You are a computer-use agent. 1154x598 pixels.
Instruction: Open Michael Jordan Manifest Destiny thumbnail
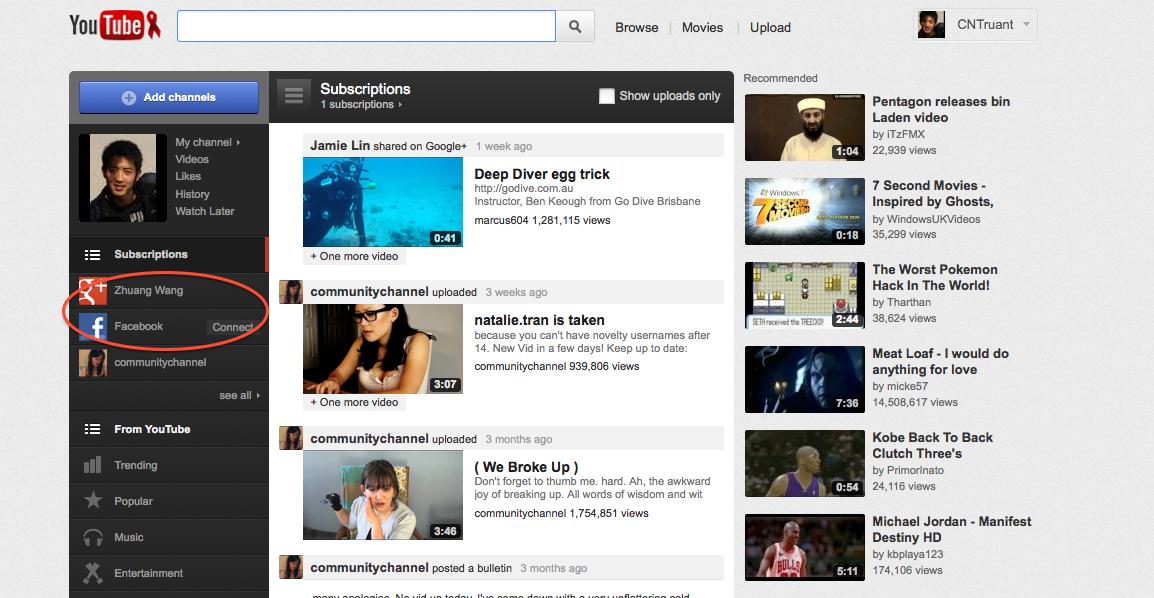click(804, 547)
